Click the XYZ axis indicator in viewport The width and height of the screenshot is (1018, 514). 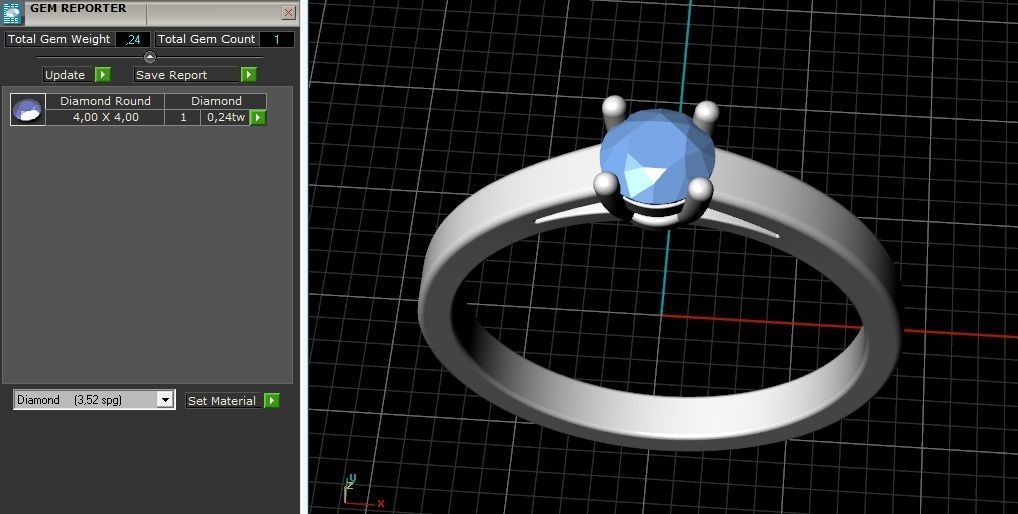pyautogui.click(x=362, y=491)
